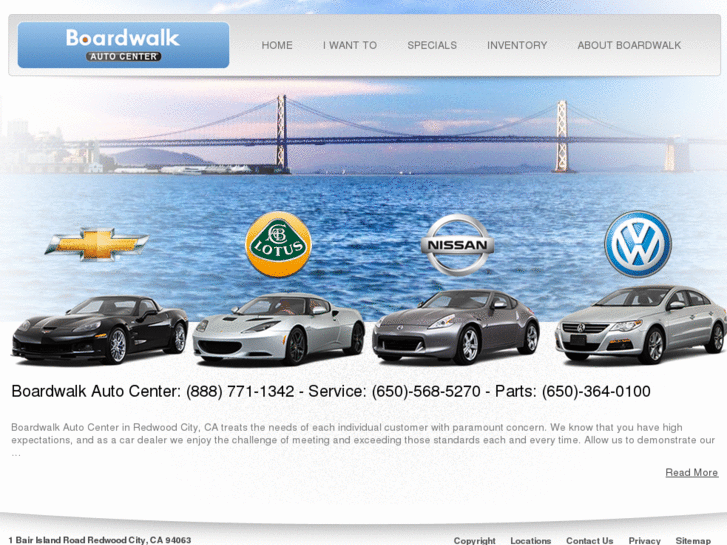The width and height of the screenshot is (727, 545).
Task: Click the gray Nissan 370Z car image
Action: [x=456, y=327]
